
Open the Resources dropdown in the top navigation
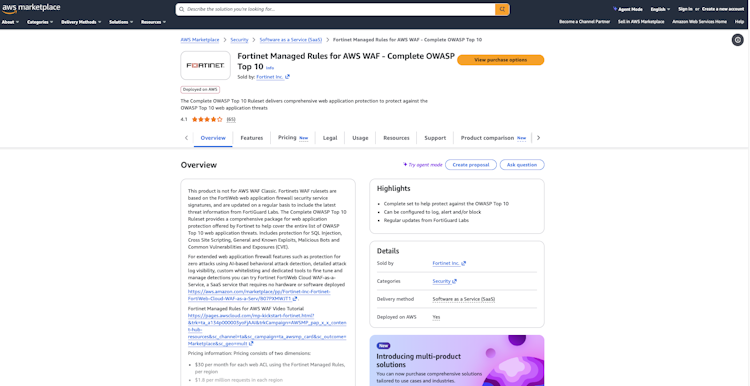click(x=153, y=22)
